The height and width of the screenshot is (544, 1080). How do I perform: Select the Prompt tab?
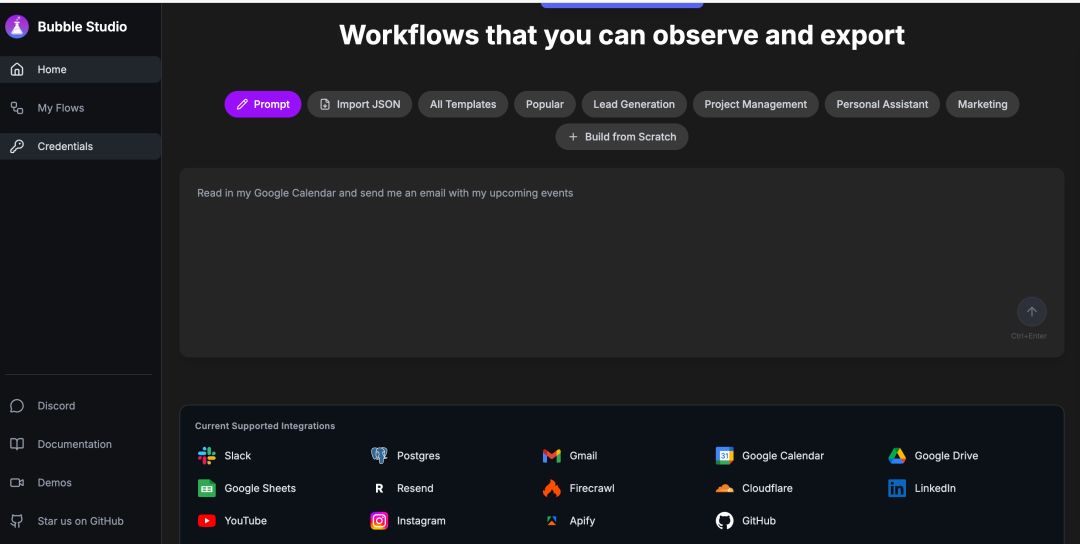coord(262,104)
